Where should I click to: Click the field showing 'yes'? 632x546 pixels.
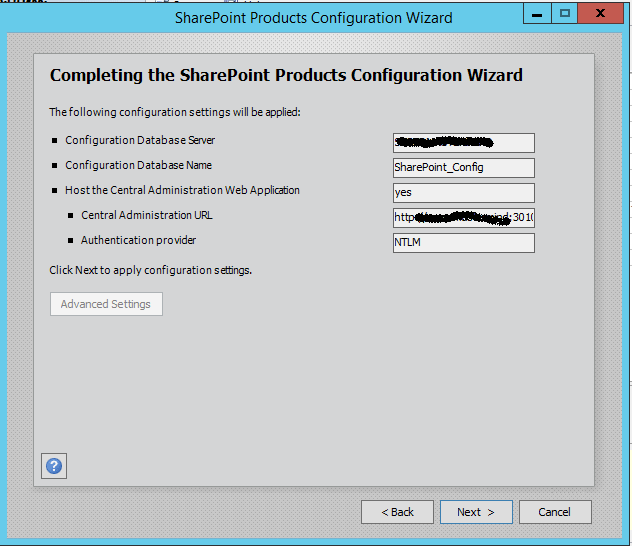point(464,193)
